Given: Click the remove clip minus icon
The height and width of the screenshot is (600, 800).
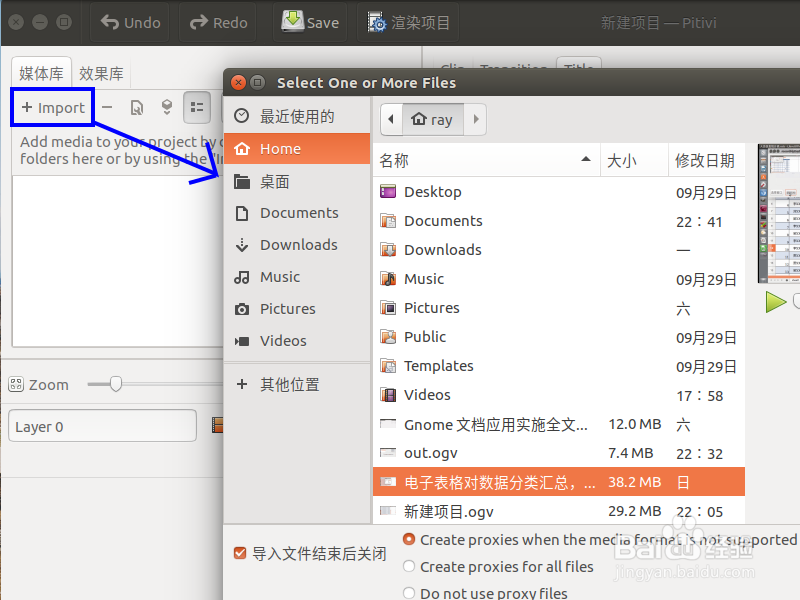Looking at the screenshot, I should [x=107, y=108].
